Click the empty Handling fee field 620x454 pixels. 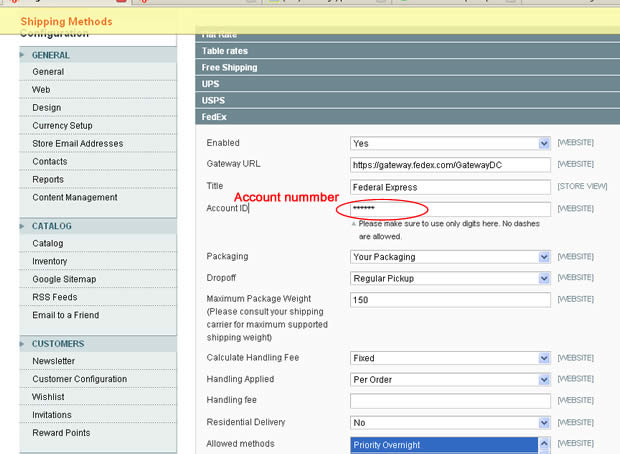[450, 401]
